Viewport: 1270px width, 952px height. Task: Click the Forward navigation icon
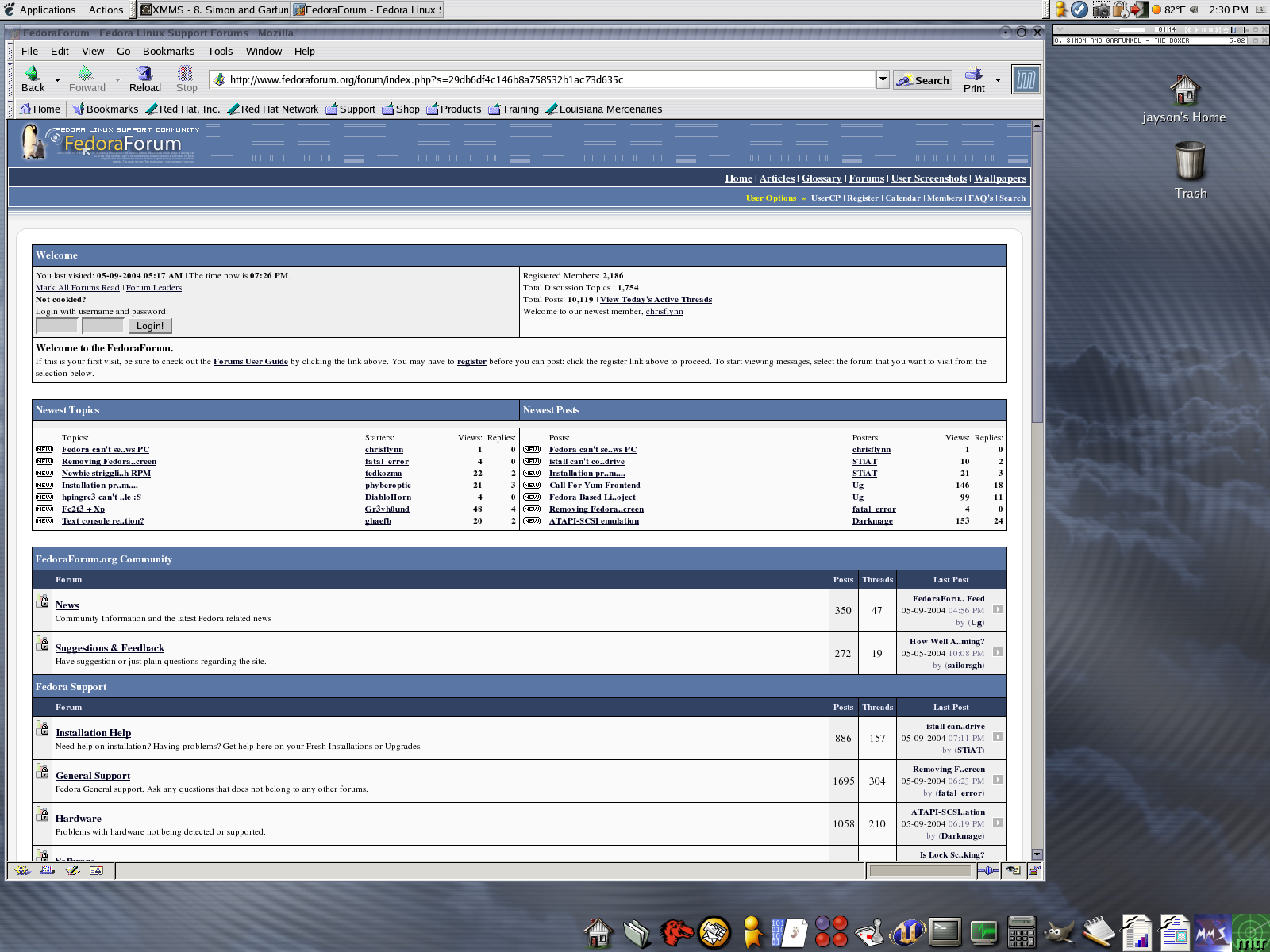tap(87, 73)
